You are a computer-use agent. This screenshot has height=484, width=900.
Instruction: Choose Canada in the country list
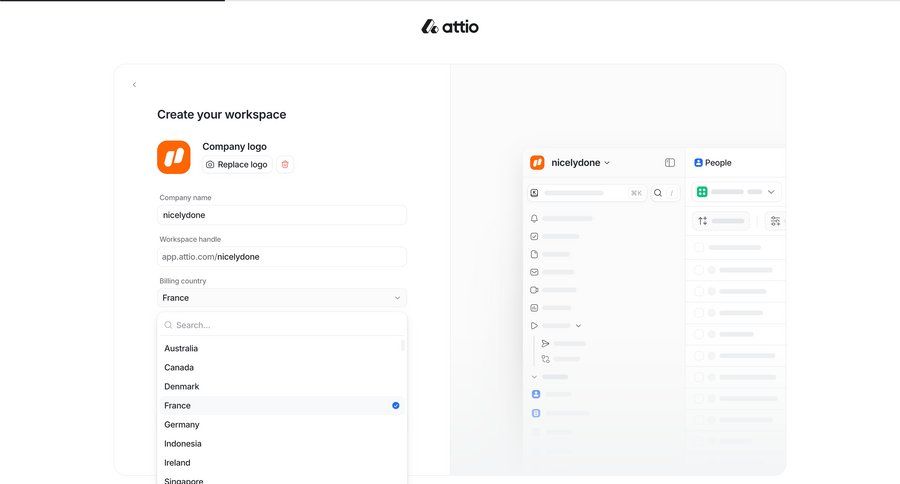coord(282,367)
